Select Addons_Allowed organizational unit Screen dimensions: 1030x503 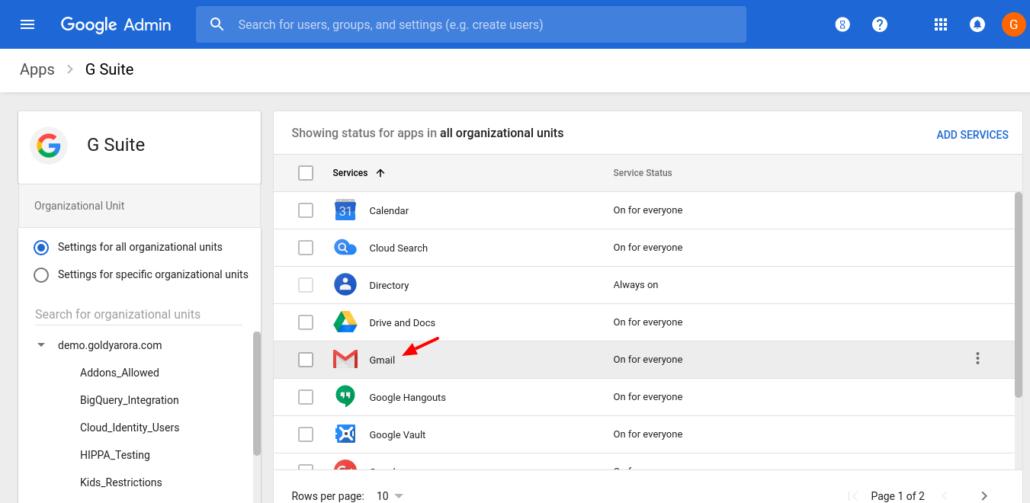[120, 372]
